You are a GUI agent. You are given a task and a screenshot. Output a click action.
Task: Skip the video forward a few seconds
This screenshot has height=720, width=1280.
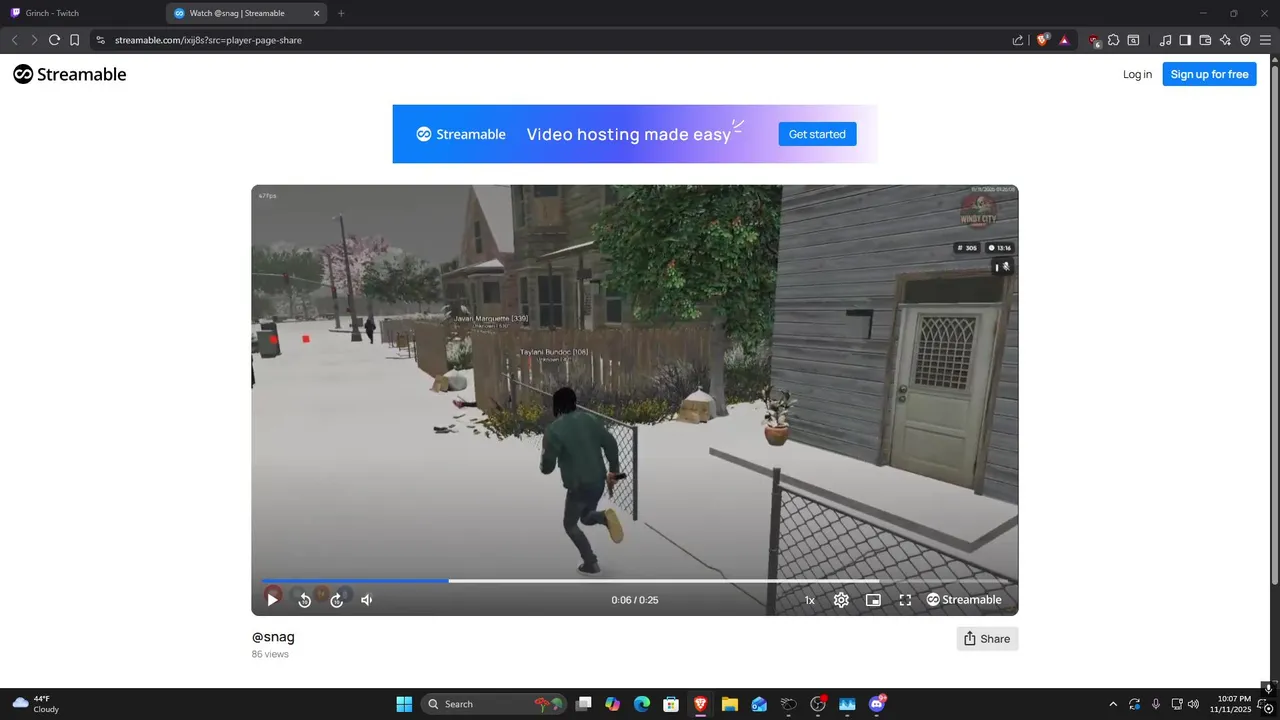(337, 600)
